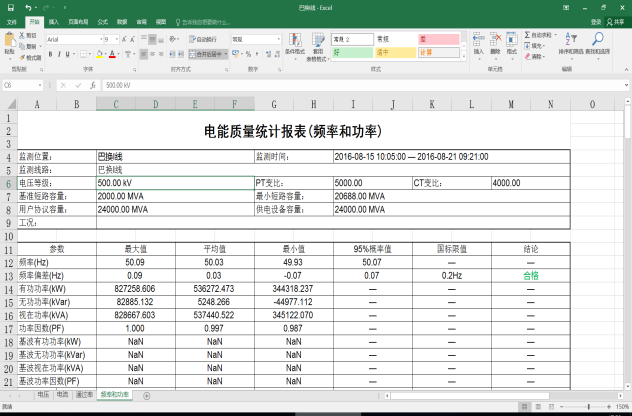Click the Insert Function fx button
Image resolution: width=632 pixels, height=416 pixels.
click(x=93, y=85)
